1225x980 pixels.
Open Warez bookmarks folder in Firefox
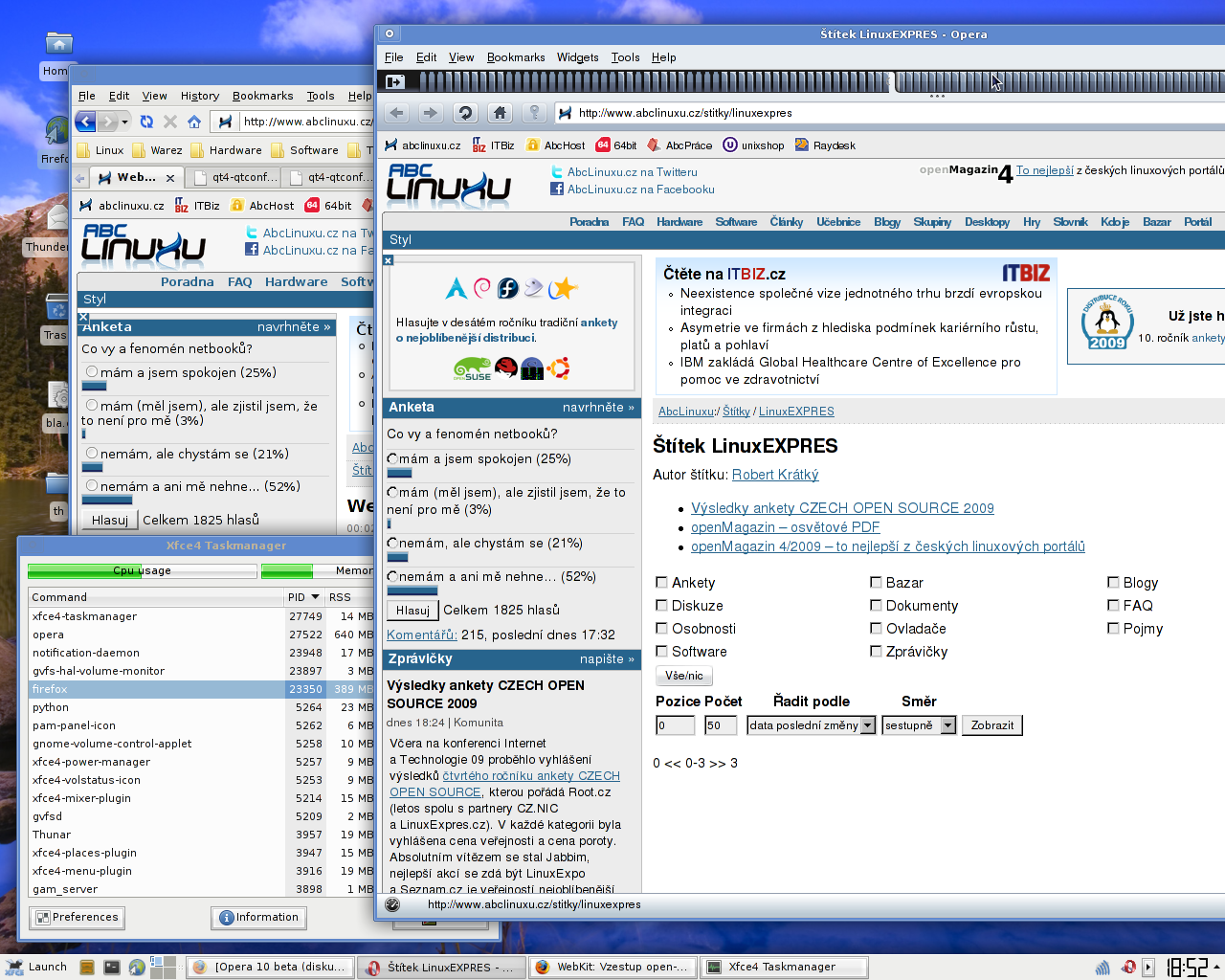coord(156,150)
